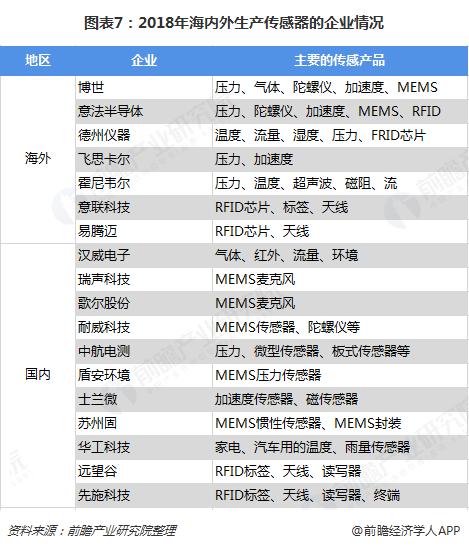Click the @前瞻经济学人APP attribution

pyautogui.click(x=406, y=531)
